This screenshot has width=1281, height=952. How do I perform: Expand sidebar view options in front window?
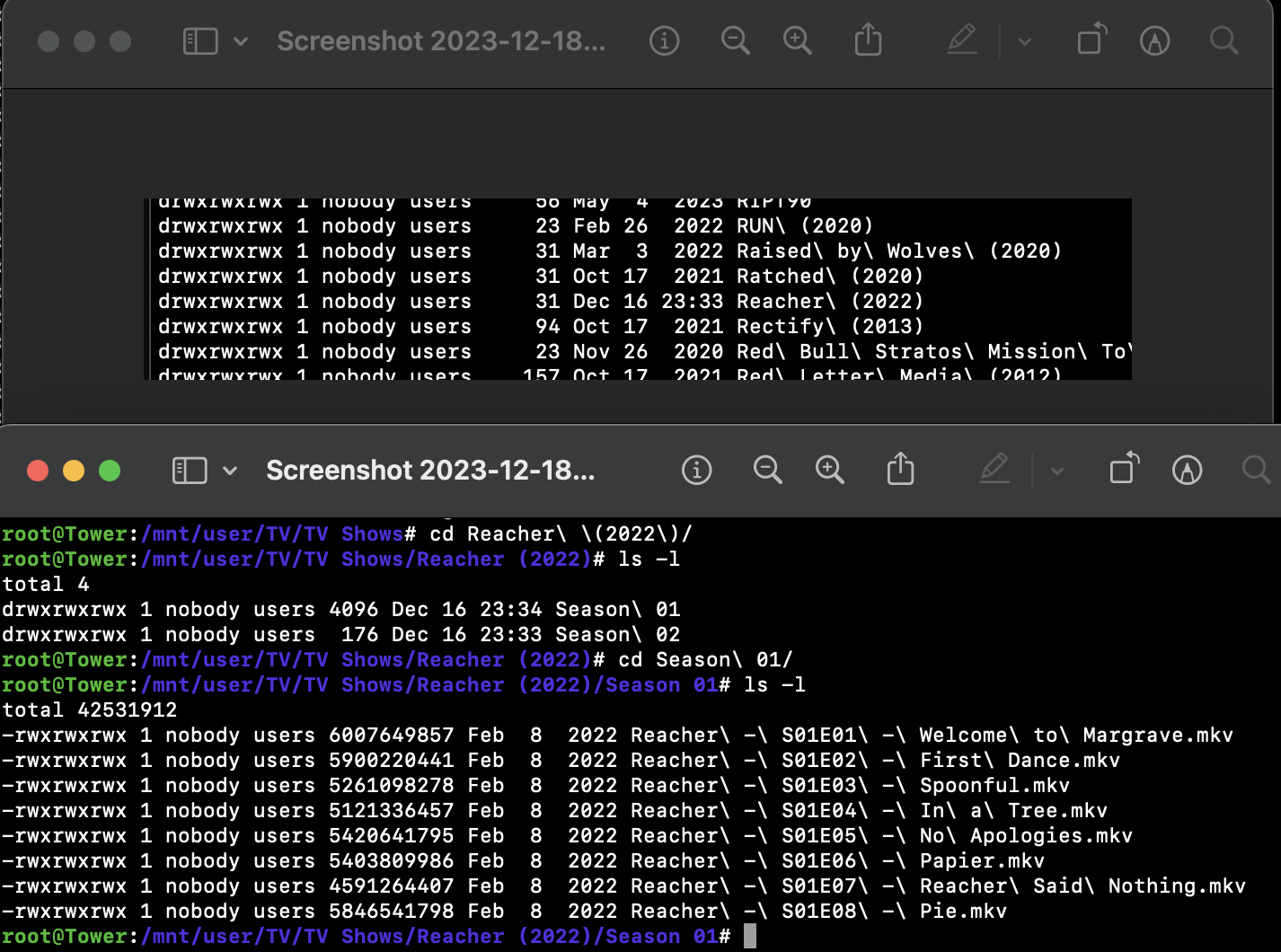230,470
